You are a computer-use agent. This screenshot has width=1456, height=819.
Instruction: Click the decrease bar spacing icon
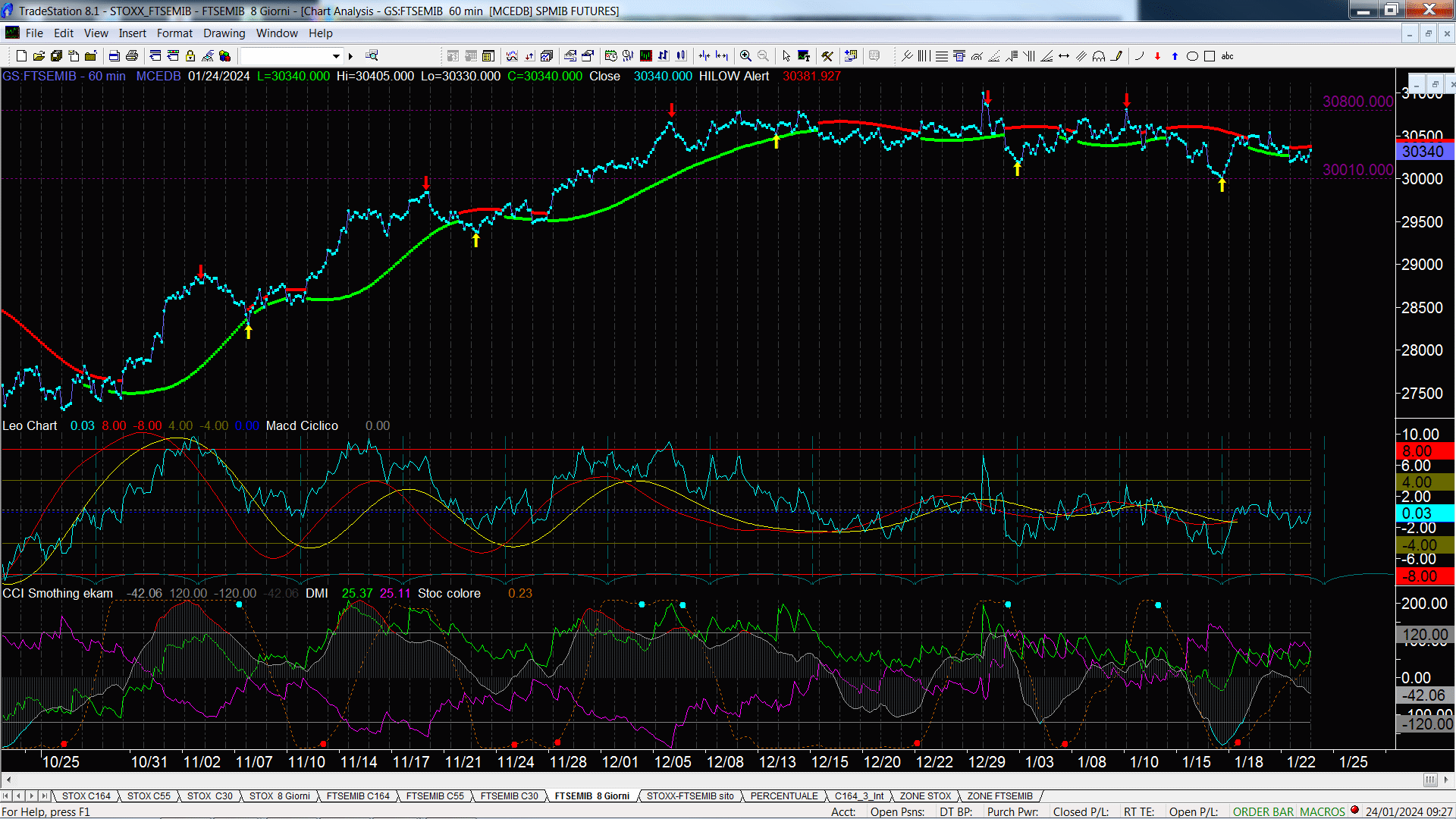[x=704, y=55]
